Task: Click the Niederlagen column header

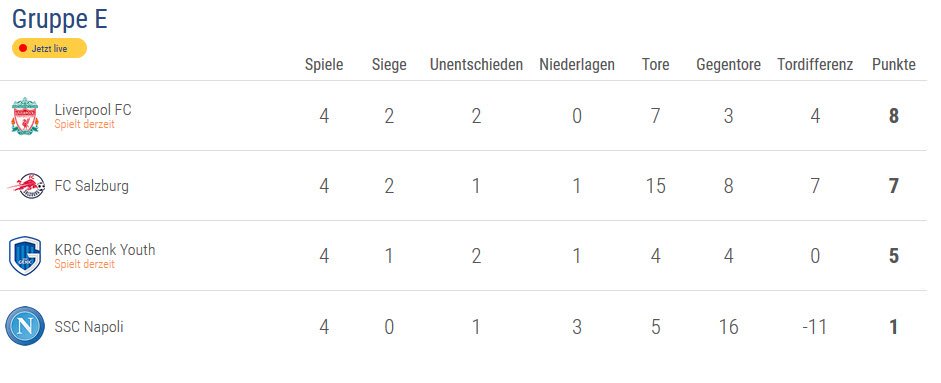Action: point(577,65)
